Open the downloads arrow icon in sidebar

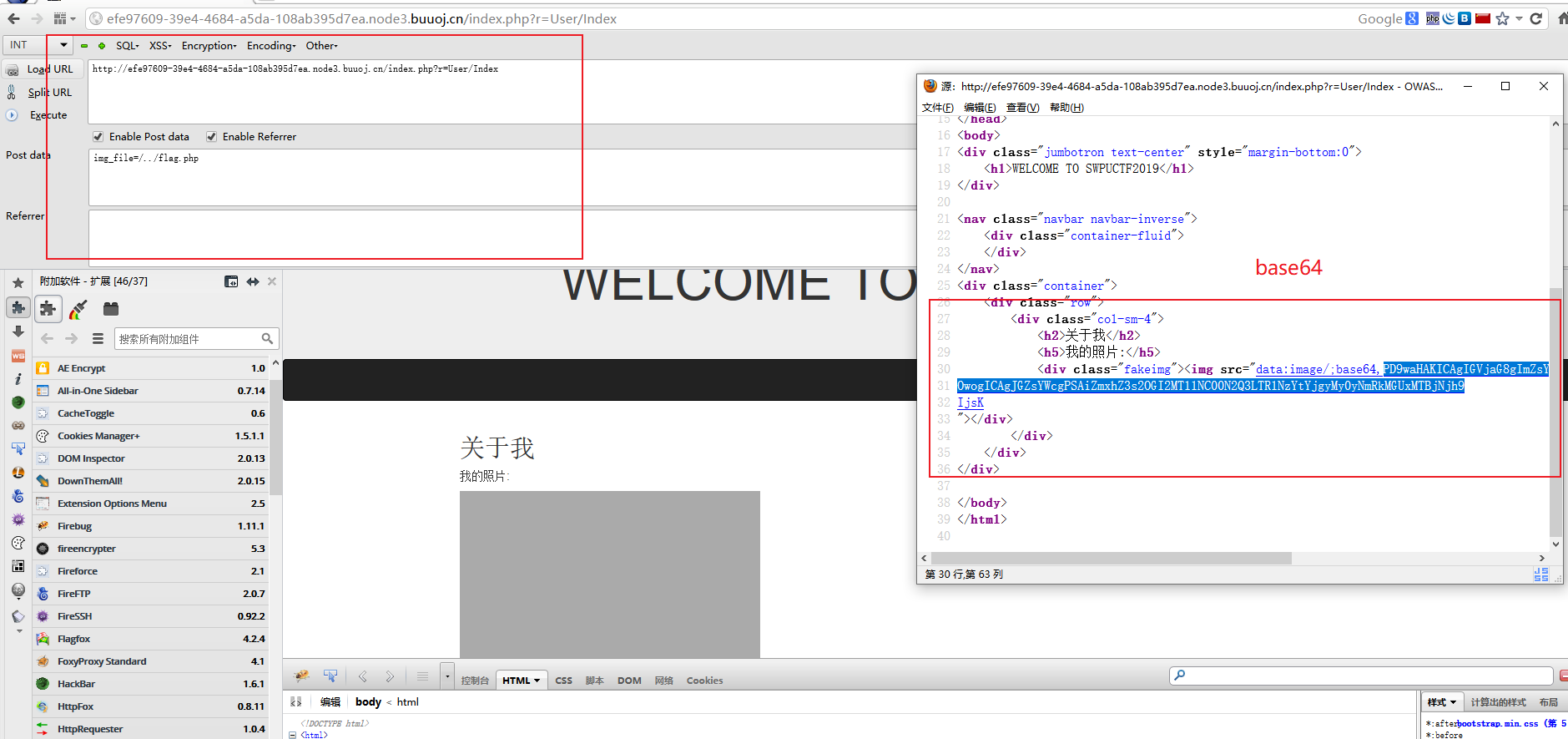coord(18,332)
